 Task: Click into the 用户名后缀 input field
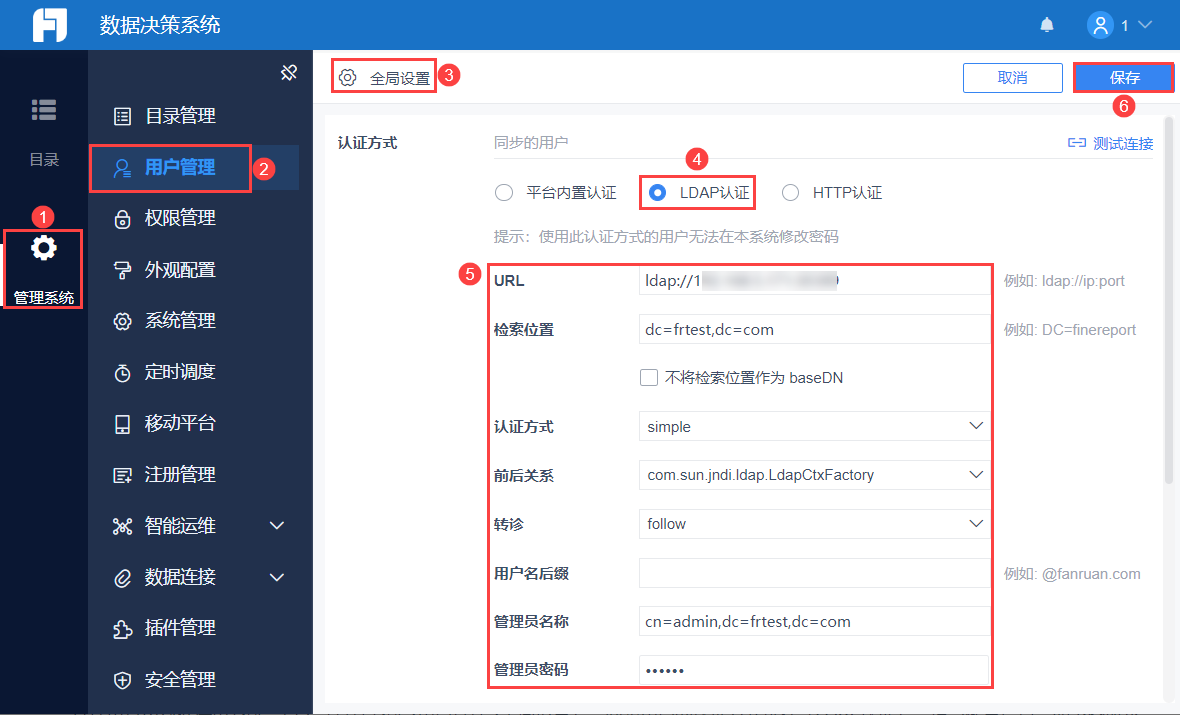[x=814, y=573]
